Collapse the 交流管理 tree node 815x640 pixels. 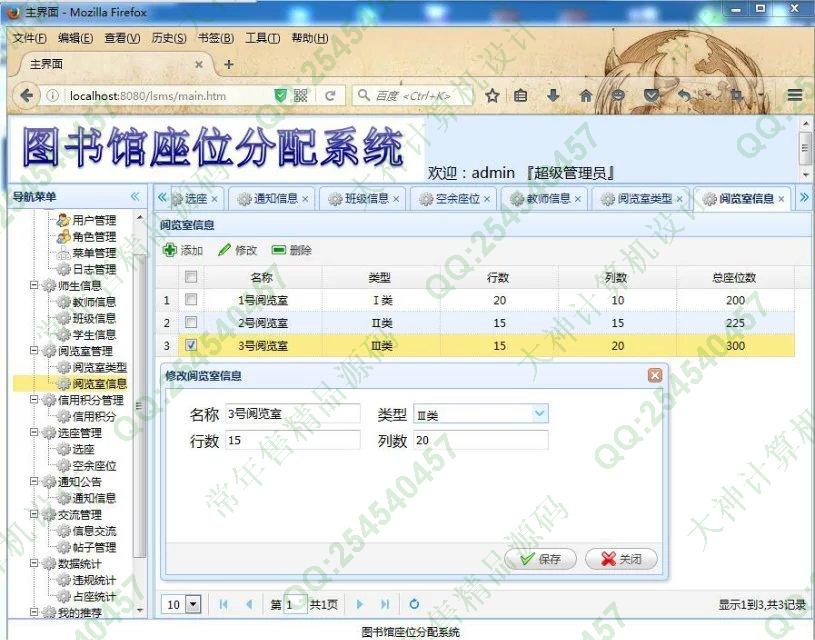point(34,514)
